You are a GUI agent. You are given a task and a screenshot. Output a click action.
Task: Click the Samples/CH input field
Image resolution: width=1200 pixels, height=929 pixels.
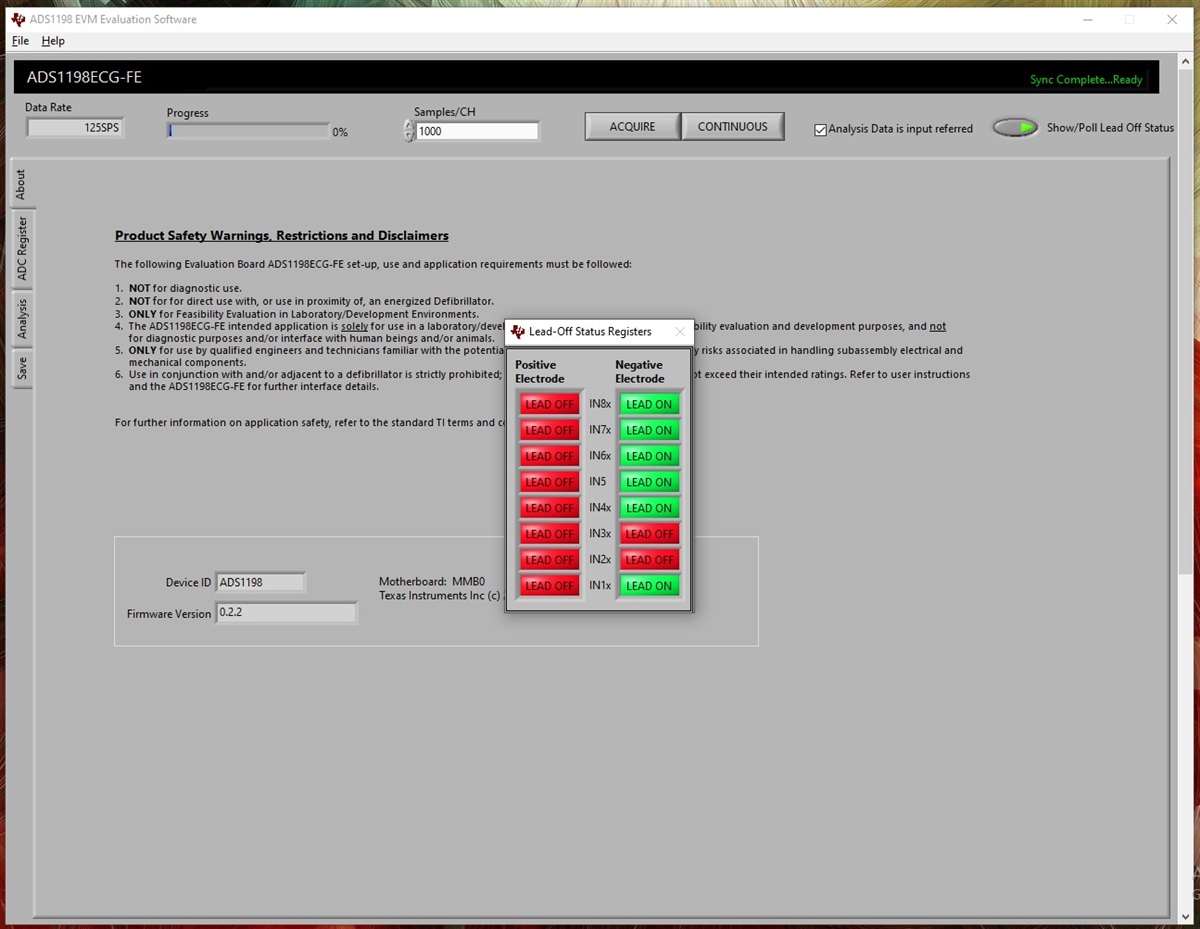click(477, 131)
